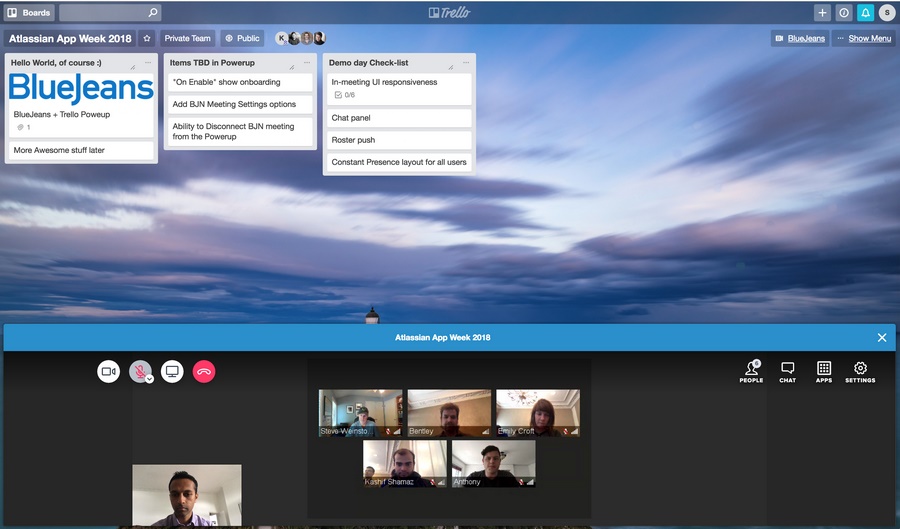The image size is (900, 529).
Task: Select Anthony video tile
Action: (494, 464)
